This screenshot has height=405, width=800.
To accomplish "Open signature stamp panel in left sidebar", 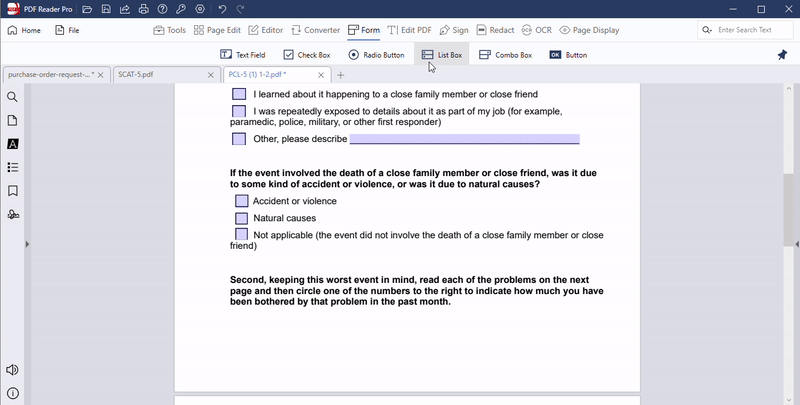I will tap(13, 214).
